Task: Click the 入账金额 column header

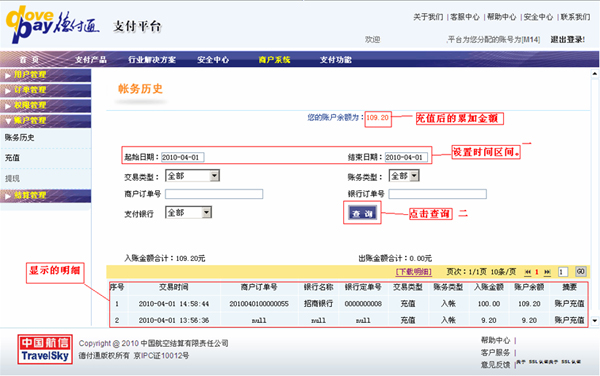Action: click(x=489, y=287)
